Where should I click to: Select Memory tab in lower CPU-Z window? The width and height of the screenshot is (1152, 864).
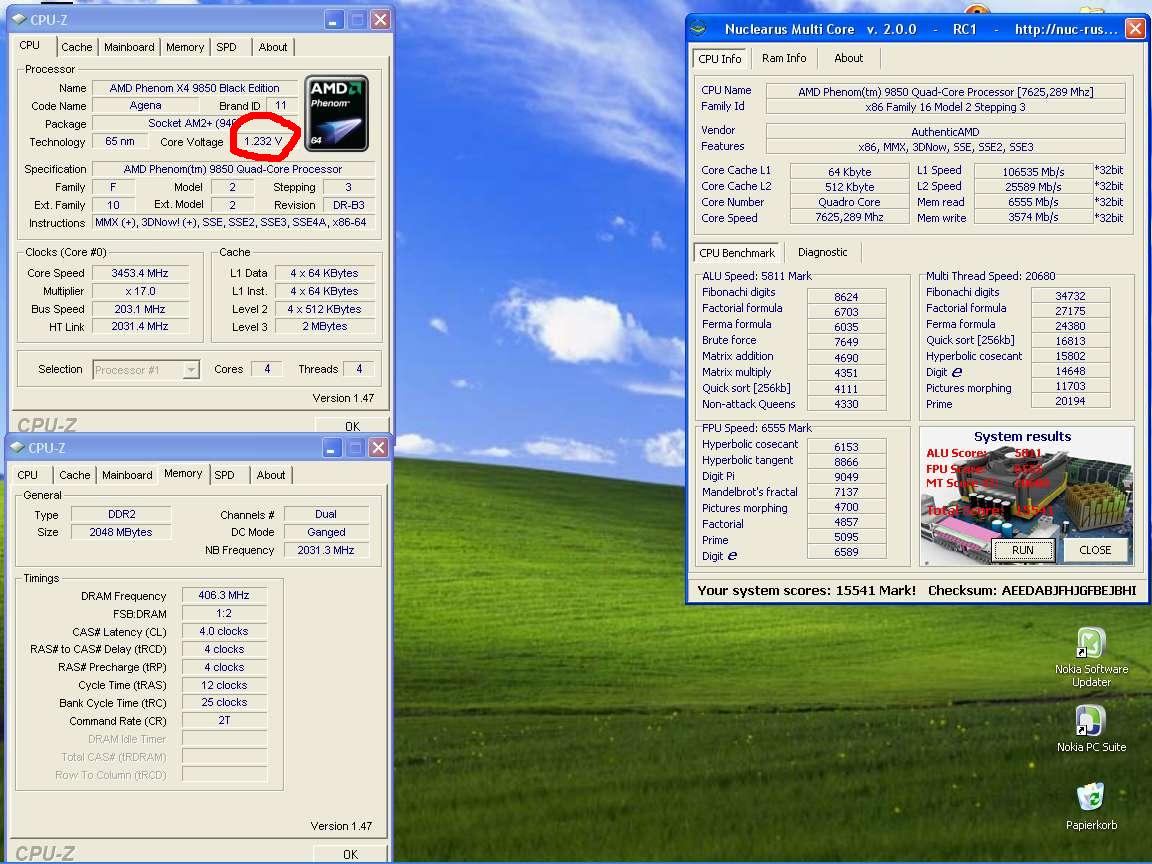pyautogui.click(x=183, y=474)
